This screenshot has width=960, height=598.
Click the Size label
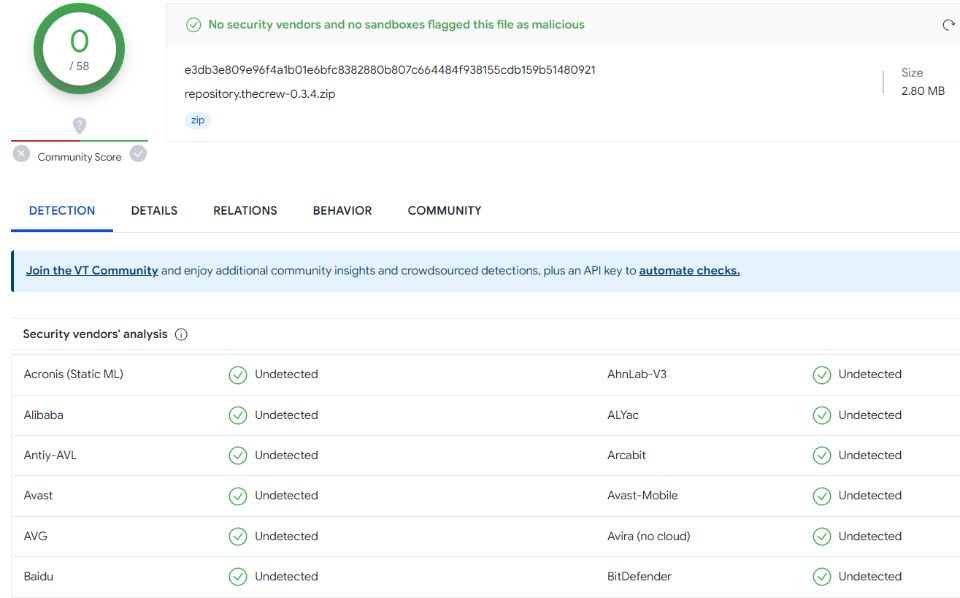(x=912, y=73)
